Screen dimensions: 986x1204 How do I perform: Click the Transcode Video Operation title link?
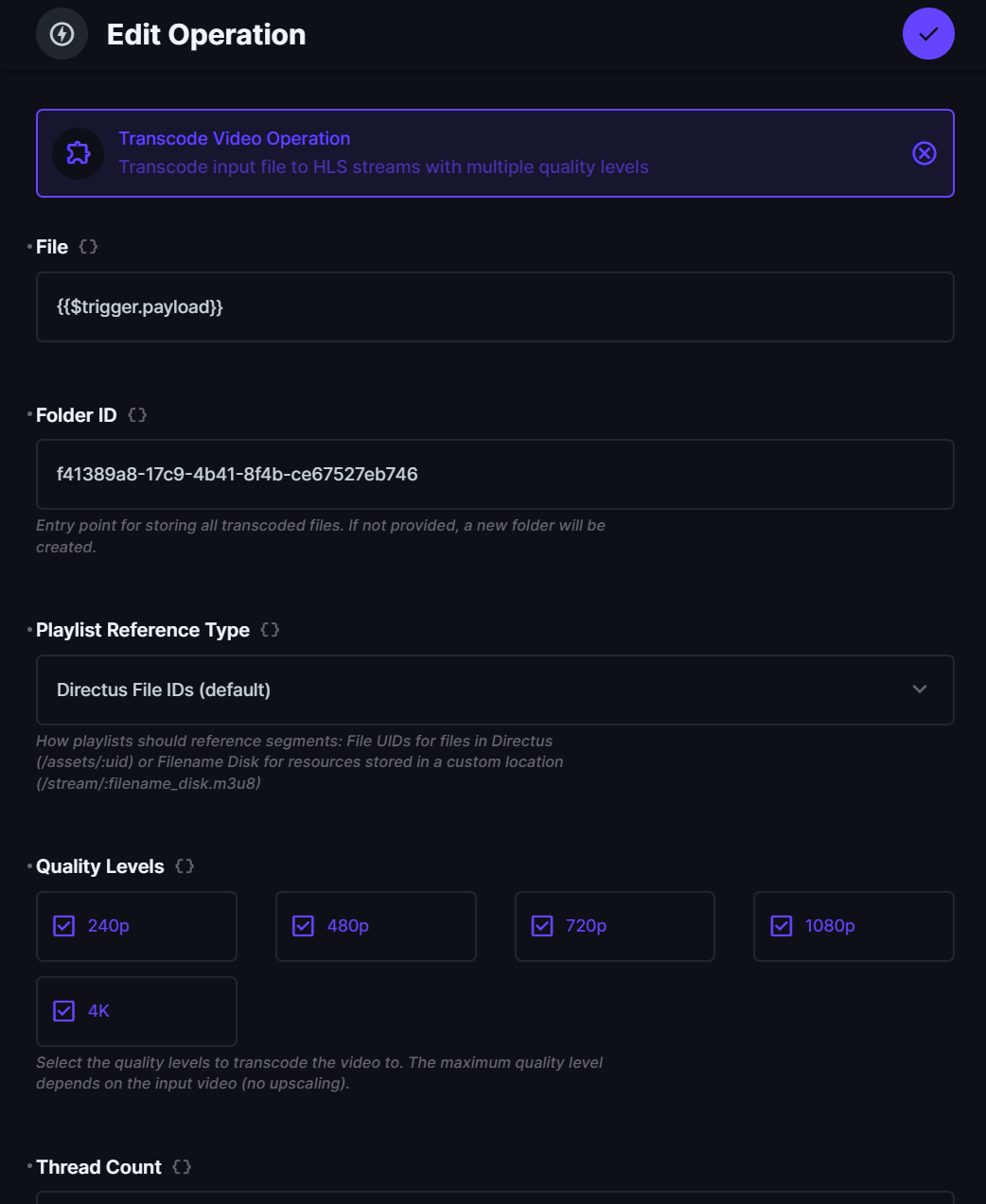(x=234, y=138)
